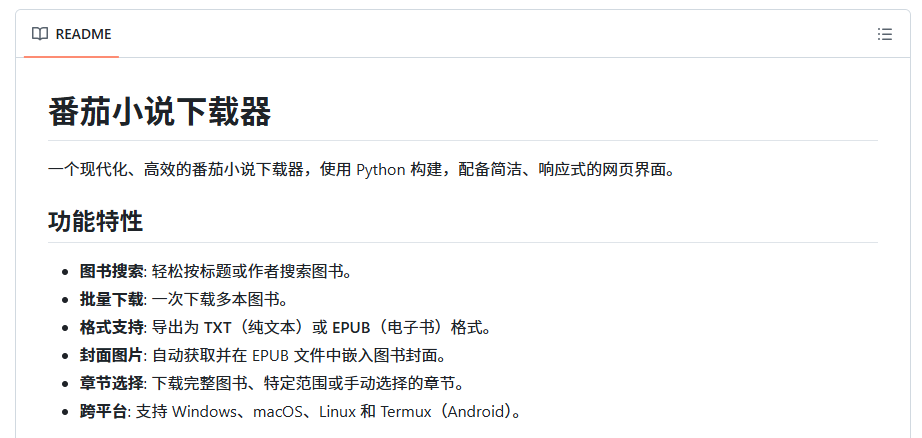Screen dimensions: 922x438
Task: Click the 图书搜索 bold label
Action: [112, 271]
